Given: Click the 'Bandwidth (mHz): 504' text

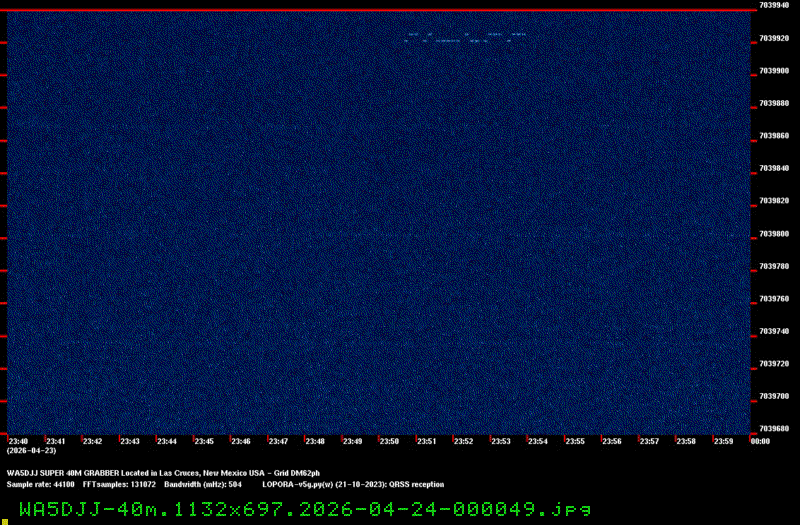Looking at the screenshot, I should (203, 485).
